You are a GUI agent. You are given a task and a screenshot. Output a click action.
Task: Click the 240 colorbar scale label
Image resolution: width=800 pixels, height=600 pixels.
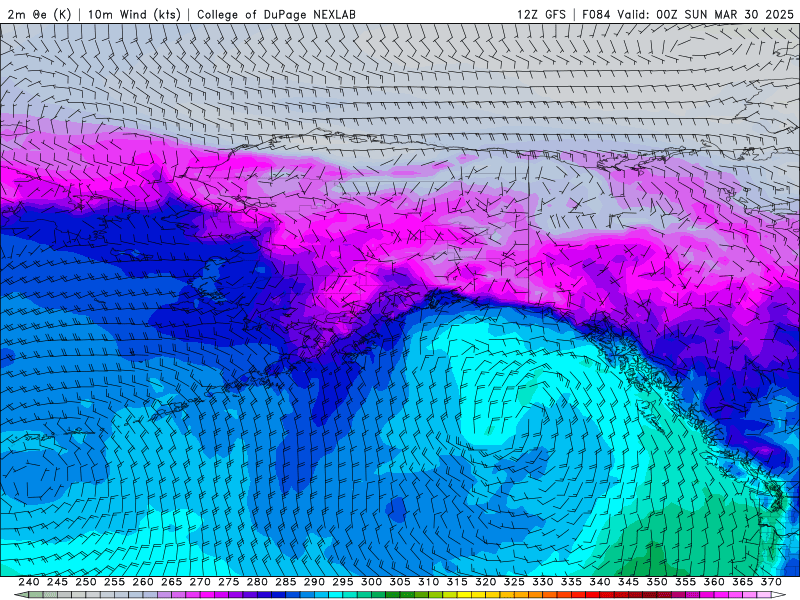click(x=29, y=582)
